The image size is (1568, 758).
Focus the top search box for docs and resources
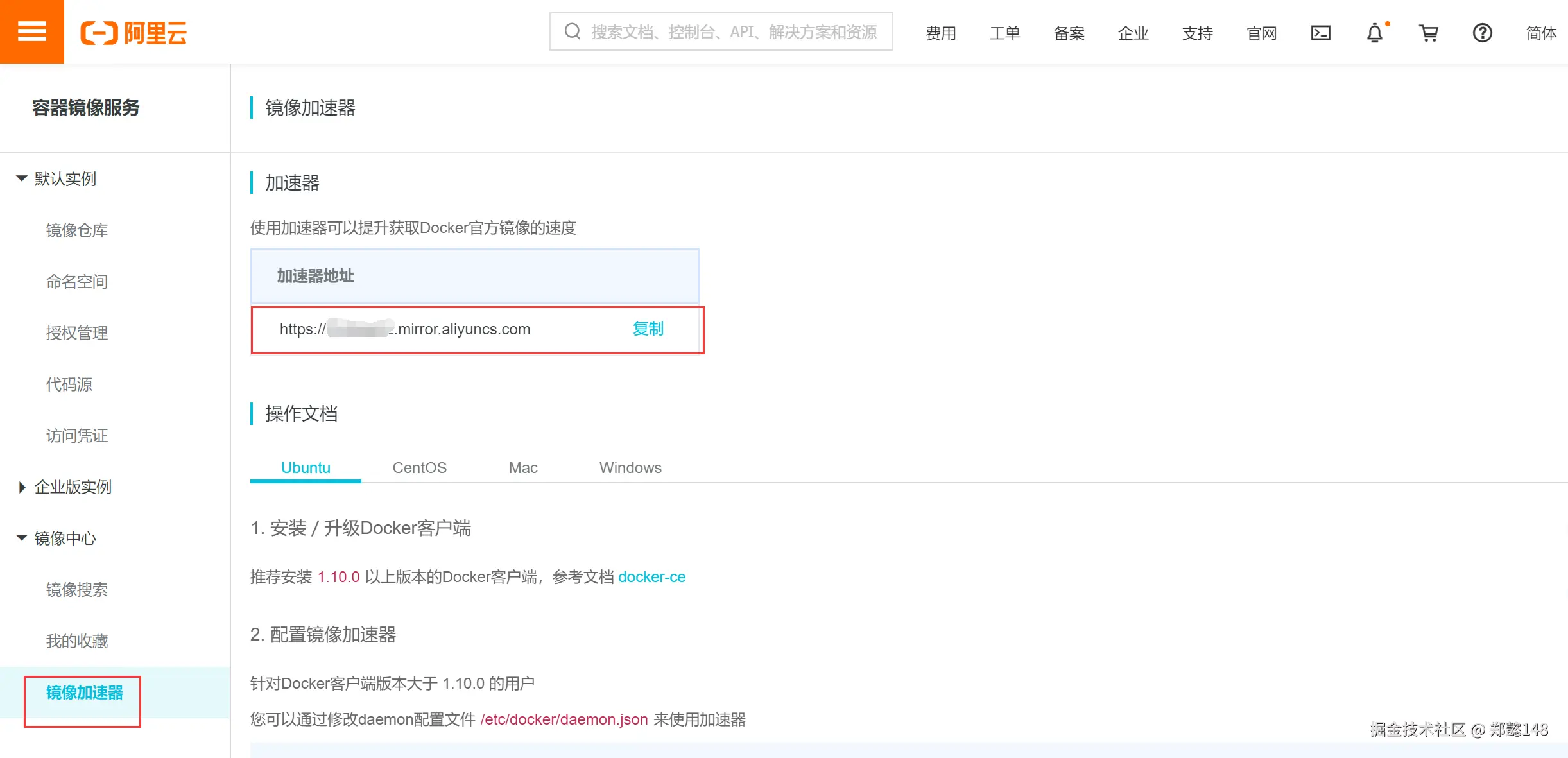[x=721, y=31]
